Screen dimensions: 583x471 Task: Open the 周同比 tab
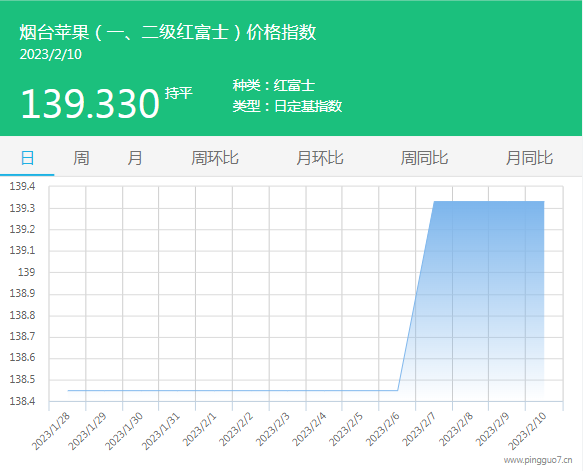[x=424, y=158]
